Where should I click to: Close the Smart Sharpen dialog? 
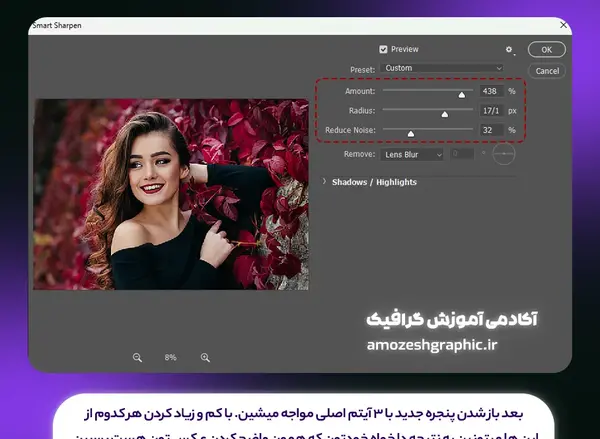tap(563, 25)
